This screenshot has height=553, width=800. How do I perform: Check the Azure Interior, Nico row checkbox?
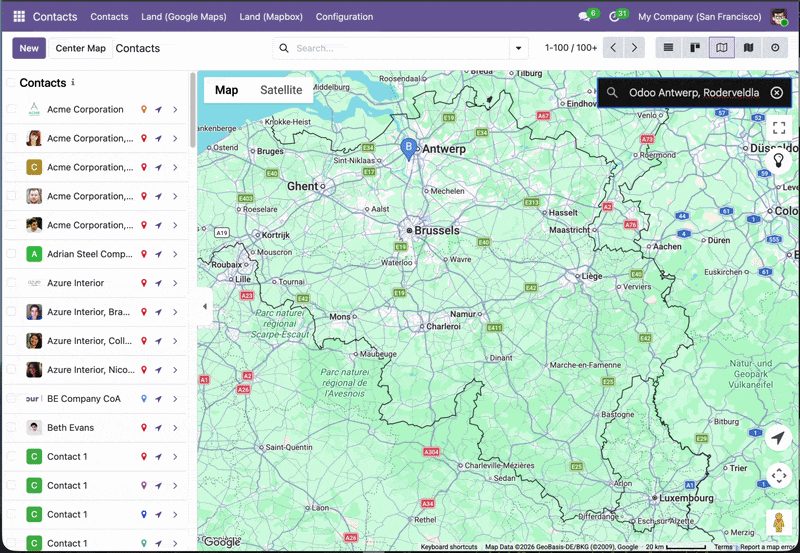[x=11, y=369]
